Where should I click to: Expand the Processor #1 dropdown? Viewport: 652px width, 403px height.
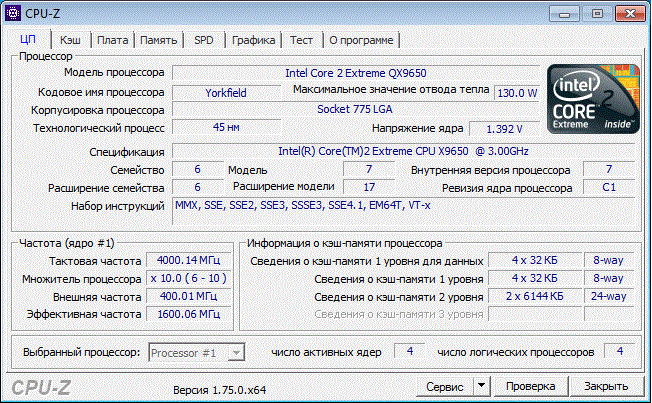[x=196, y=352]
